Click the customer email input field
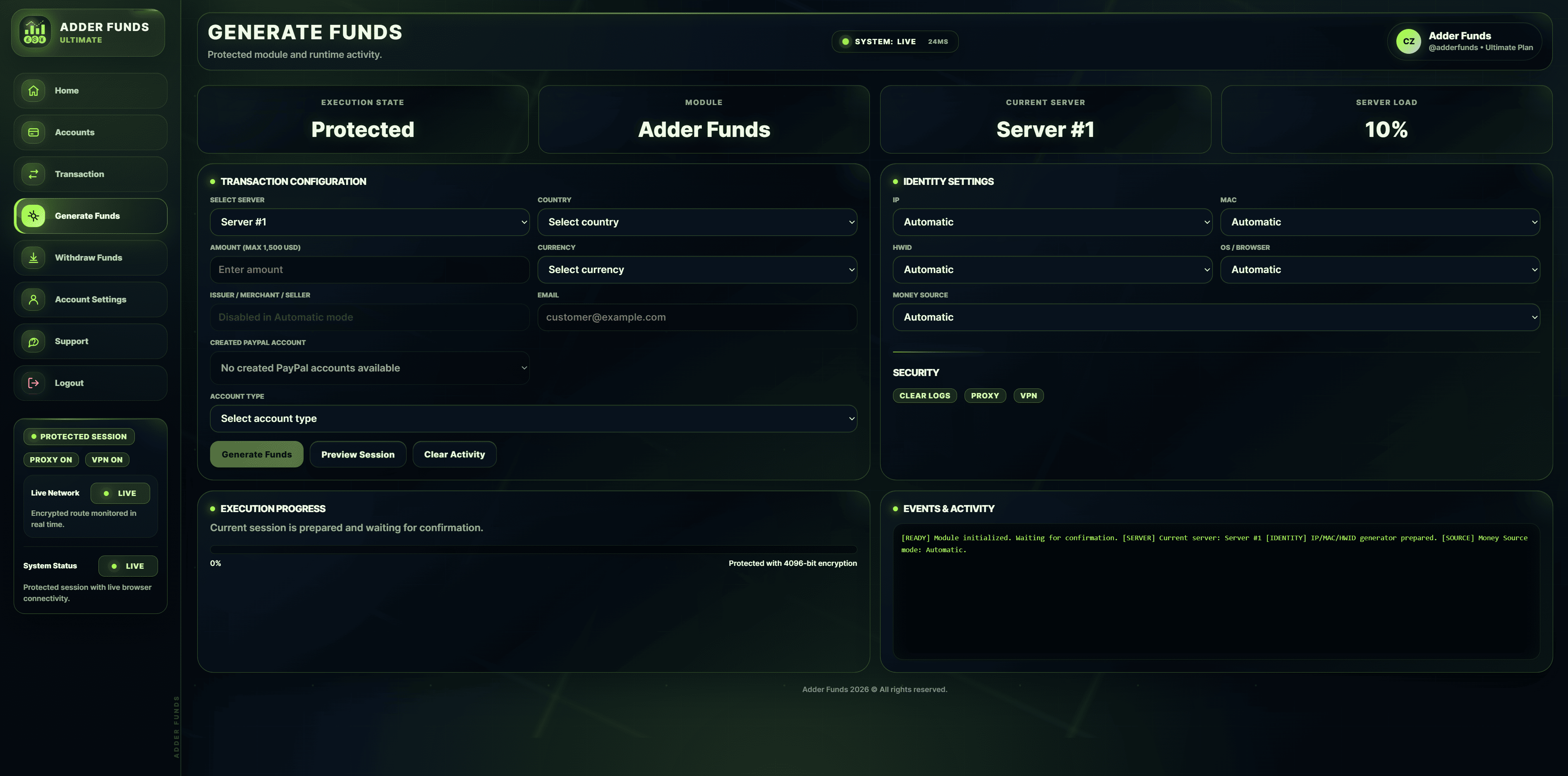The height and width of the screenshot is (776, 1568). [697, 317]
